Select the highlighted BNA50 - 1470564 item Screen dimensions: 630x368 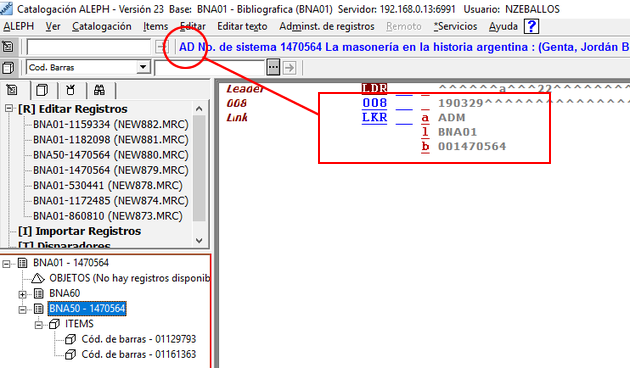pyautogui.click(x=87, y=309)
